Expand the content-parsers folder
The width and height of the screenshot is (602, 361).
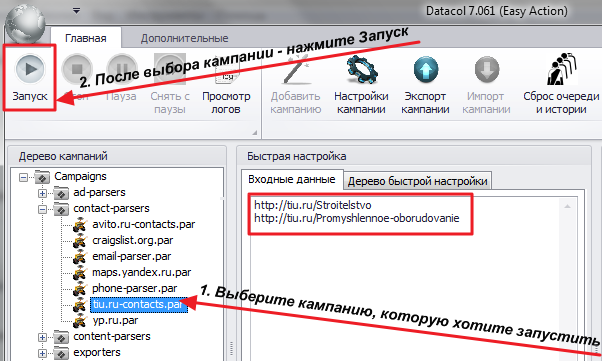click(43, 337)
